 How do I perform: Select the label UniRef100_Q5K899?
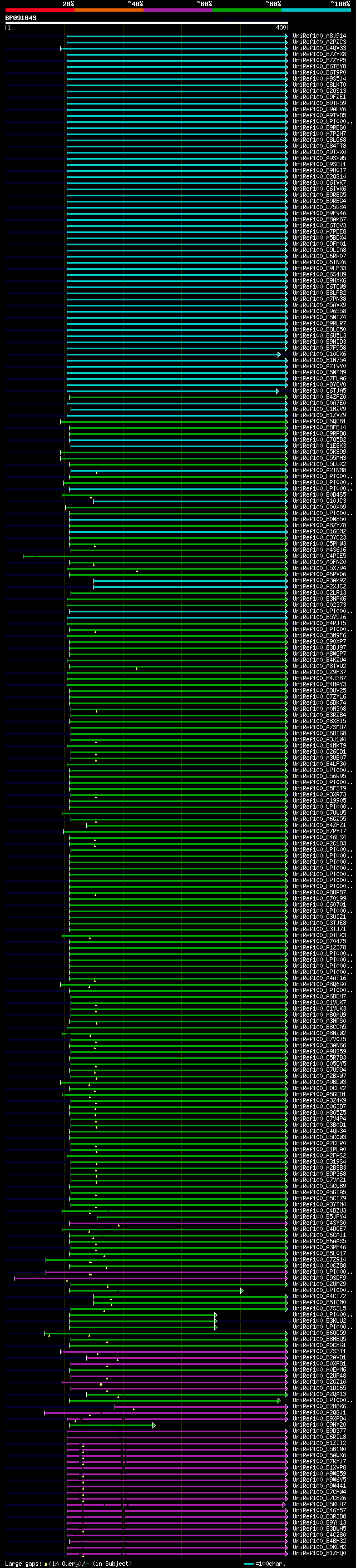[319, 452]
